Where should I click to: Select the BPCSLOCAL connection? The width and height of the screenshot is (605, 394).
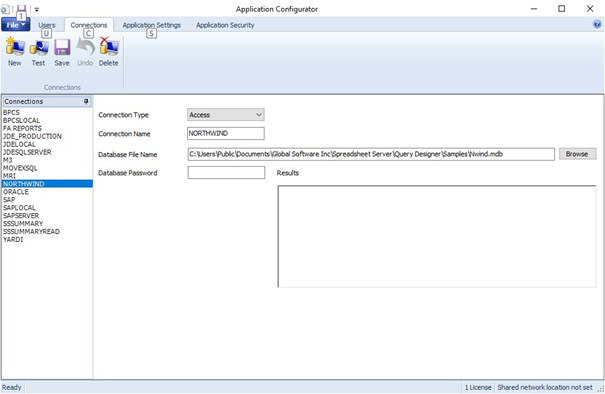[47, 120]
